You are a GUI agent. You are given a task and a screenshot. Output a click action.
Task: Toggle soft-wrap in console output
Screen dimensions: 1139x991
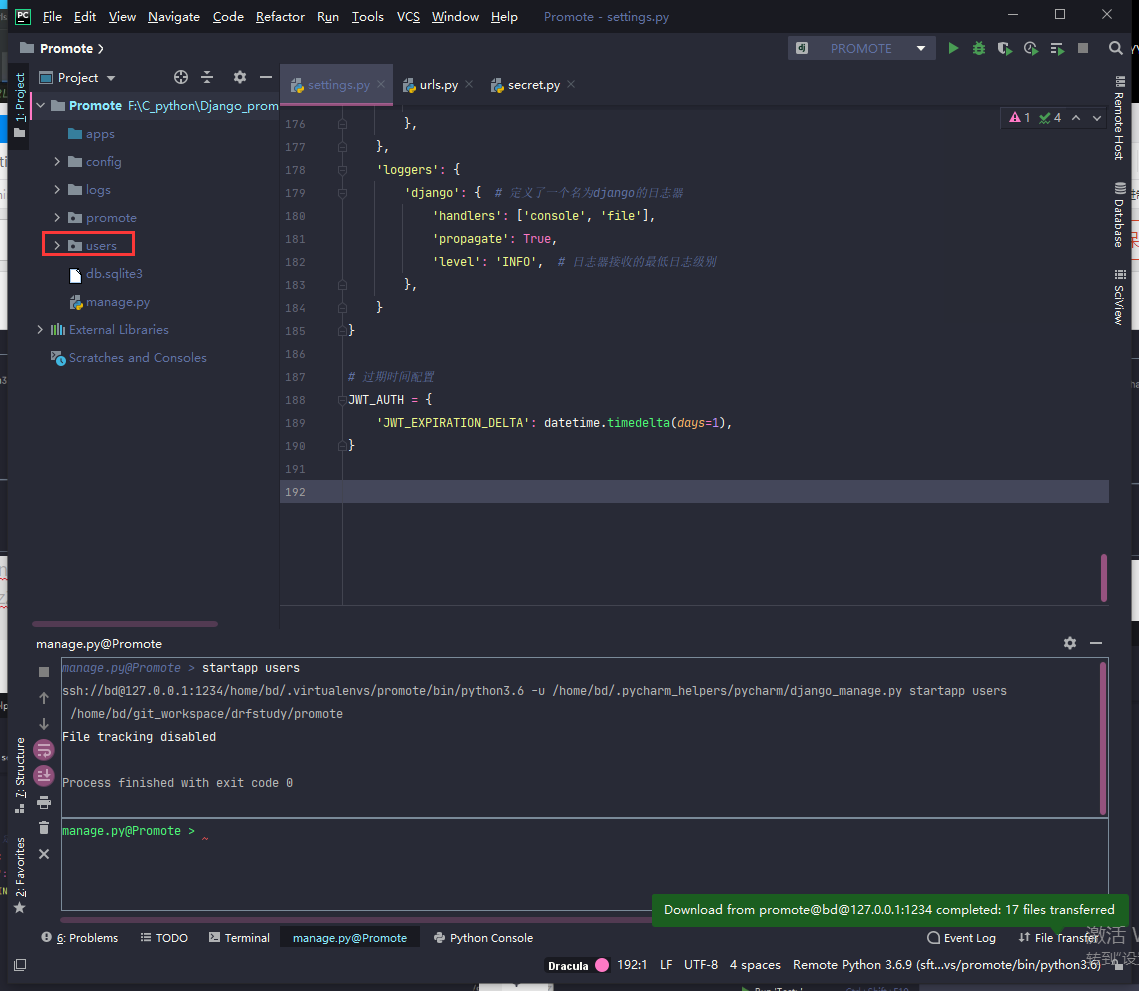(x=44, y=750)
